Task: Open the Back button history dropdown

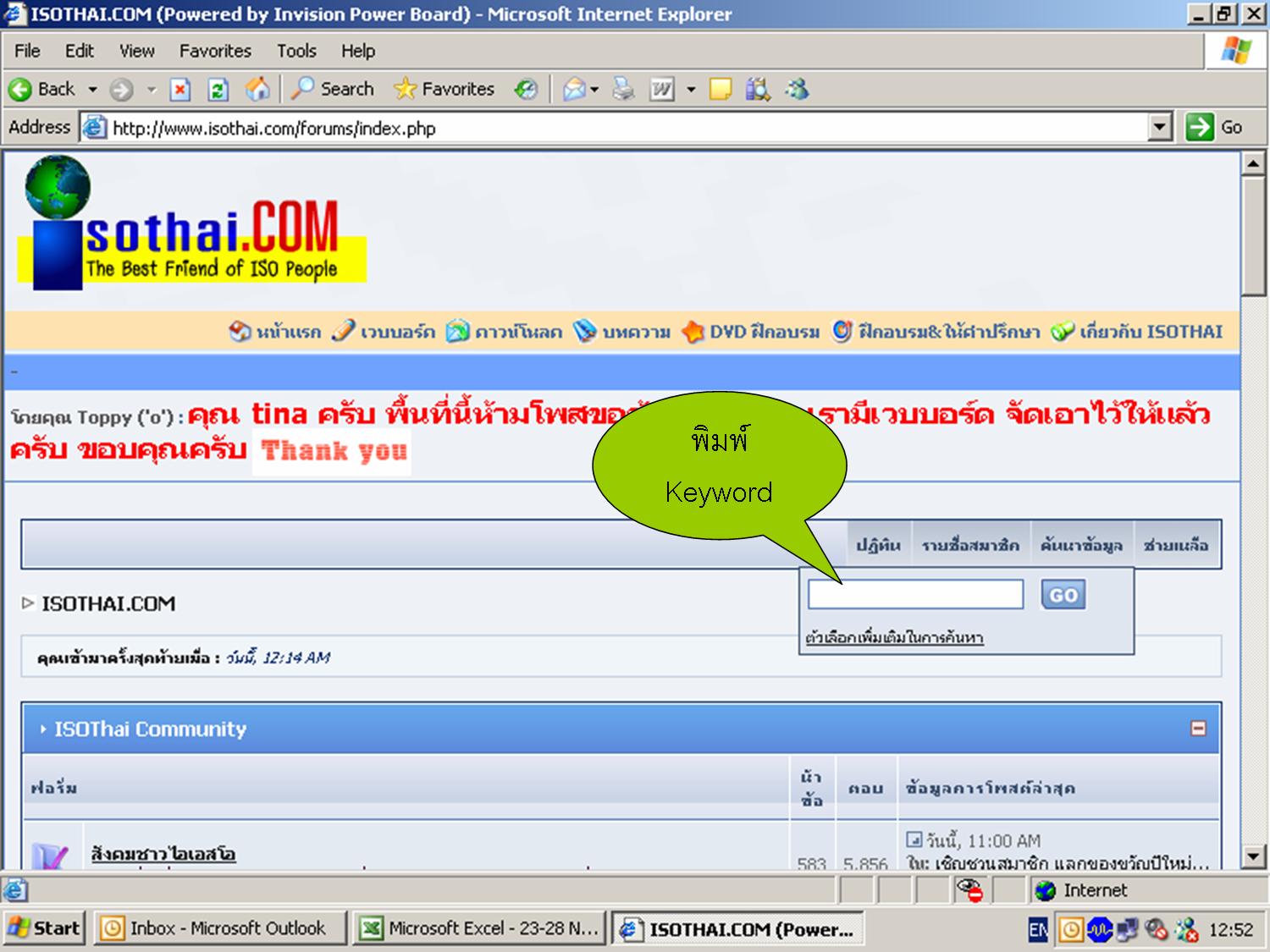Action: tap(93, 90)
